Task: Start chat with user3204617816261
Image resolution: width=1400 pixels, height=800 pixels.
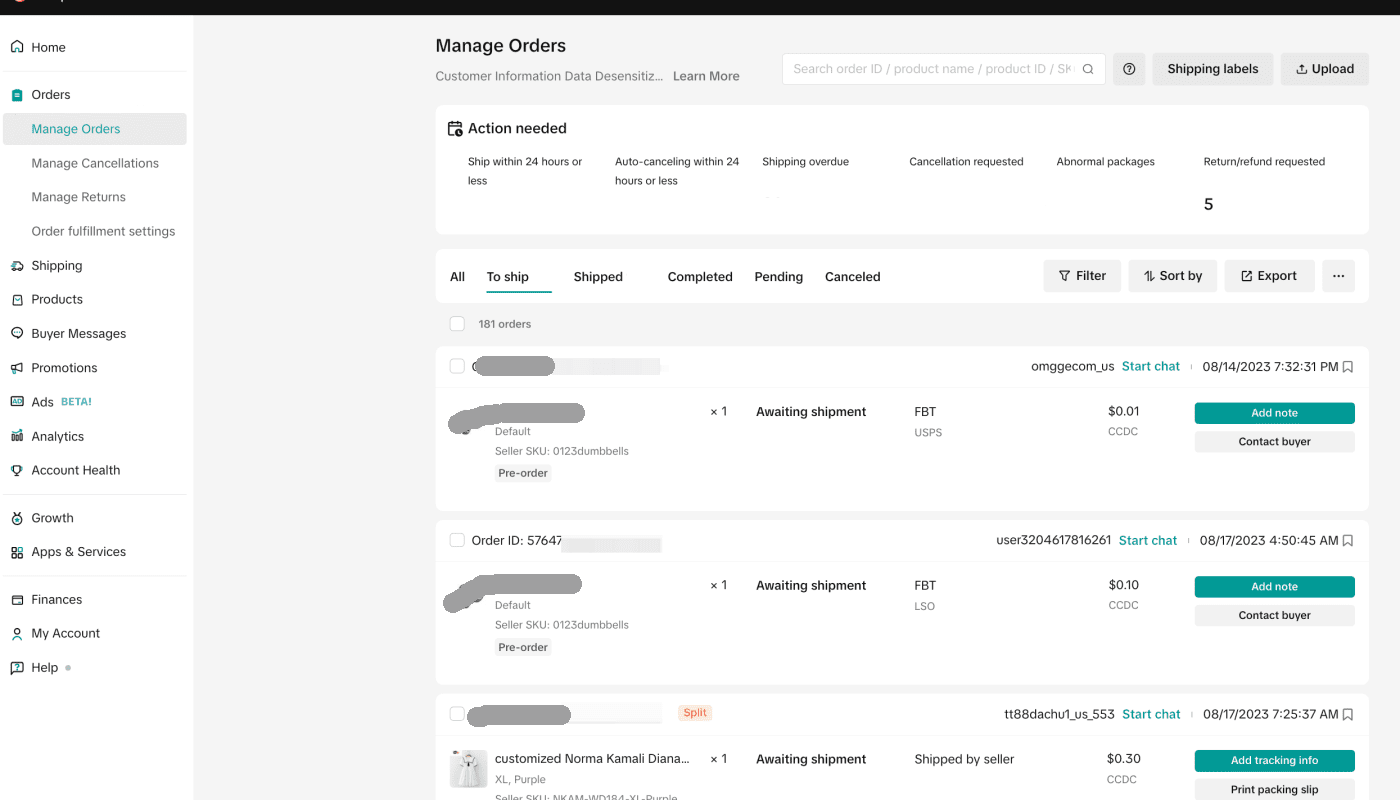Action: click(x=1148, y=541)
